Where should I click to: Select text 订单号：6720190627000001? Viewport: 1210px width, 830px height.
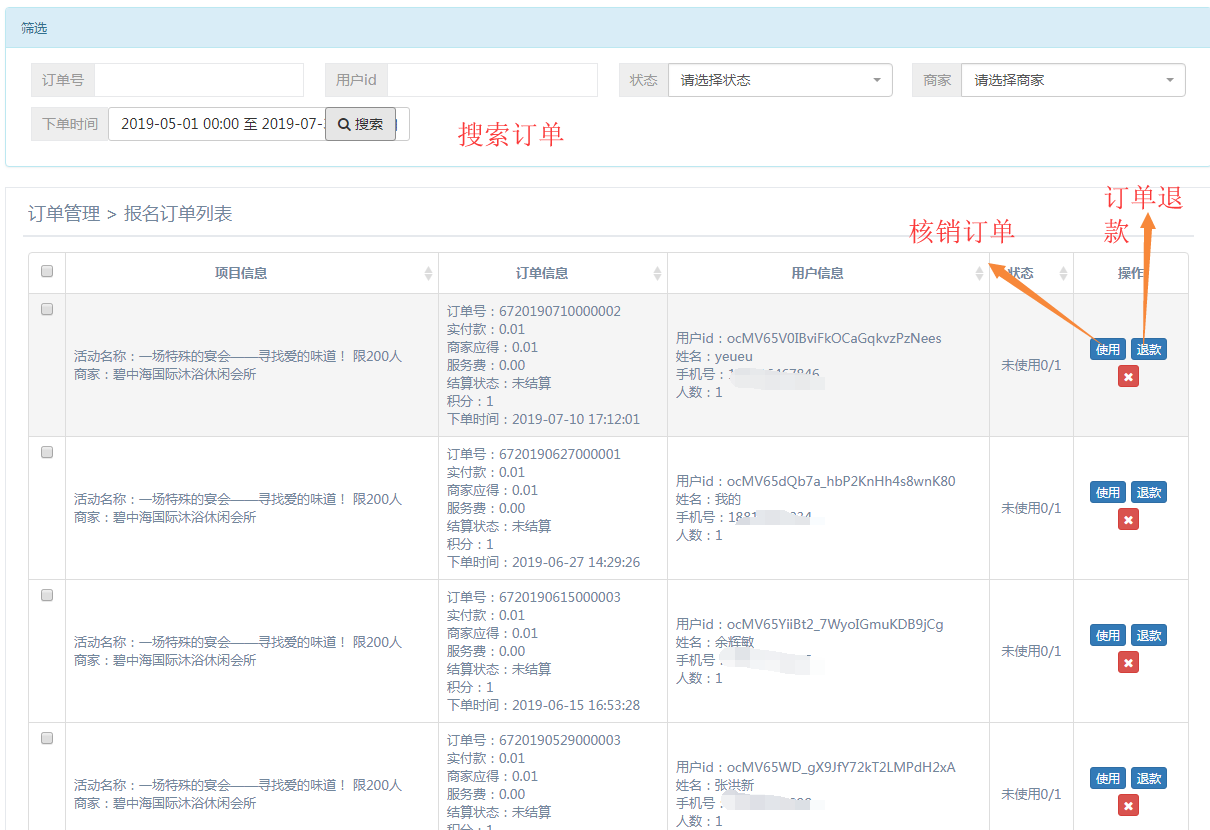534,454
